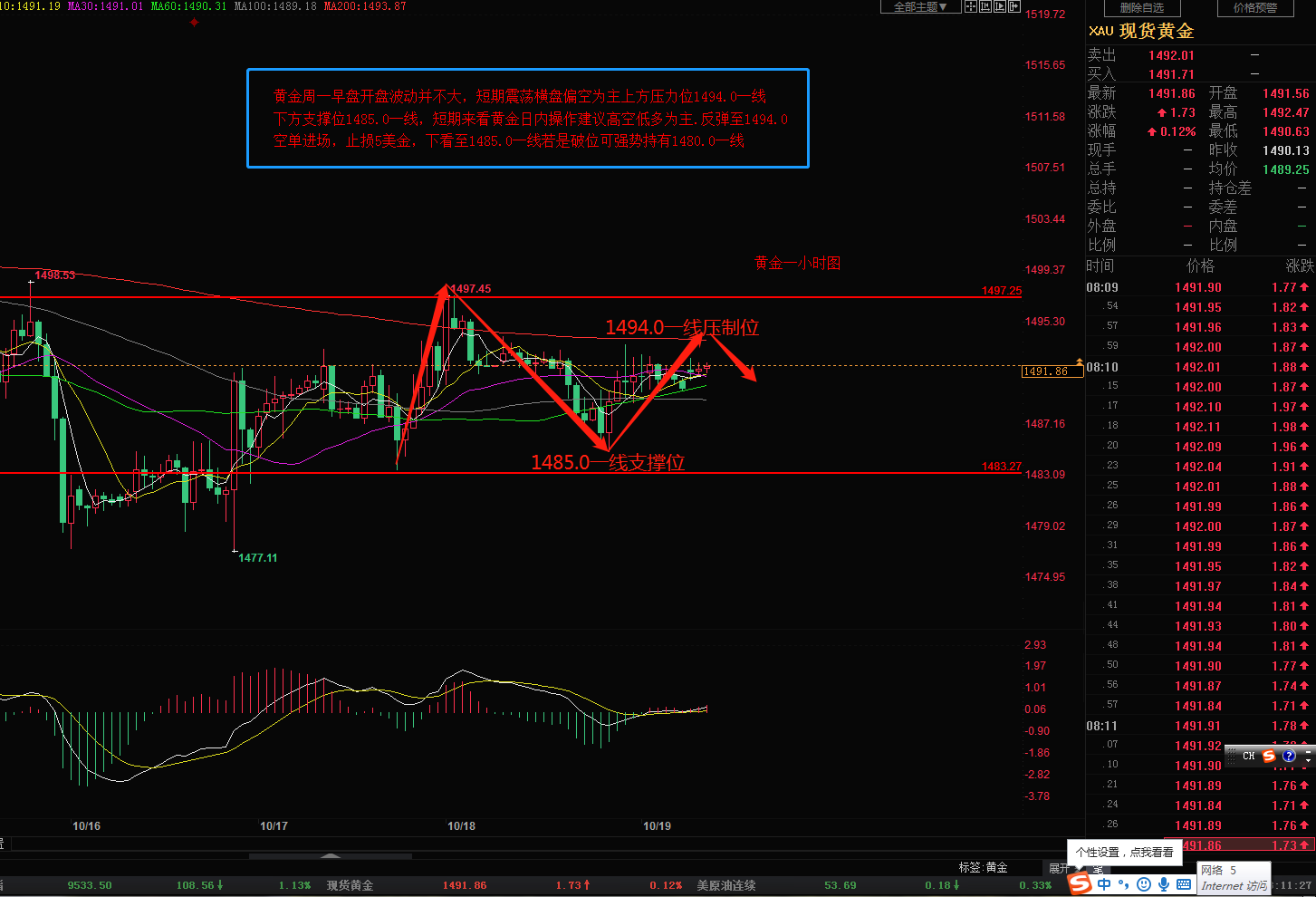Click the MA30 indicator label at top
Viewport: 1316px width, 897px height.
[105, 6]
